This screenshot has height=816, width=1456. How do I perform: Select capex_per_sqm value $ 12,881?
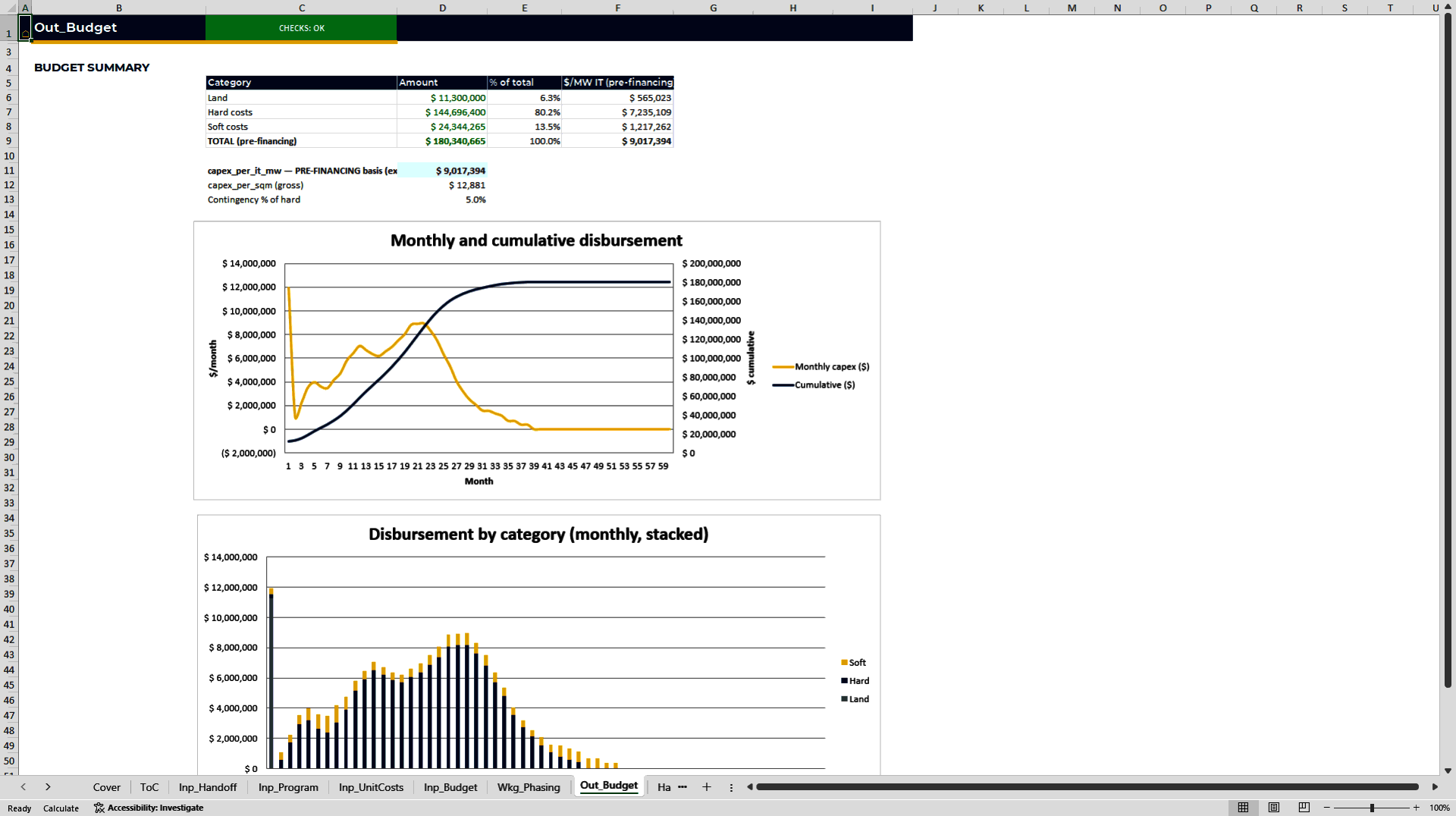tap(442, 185)
